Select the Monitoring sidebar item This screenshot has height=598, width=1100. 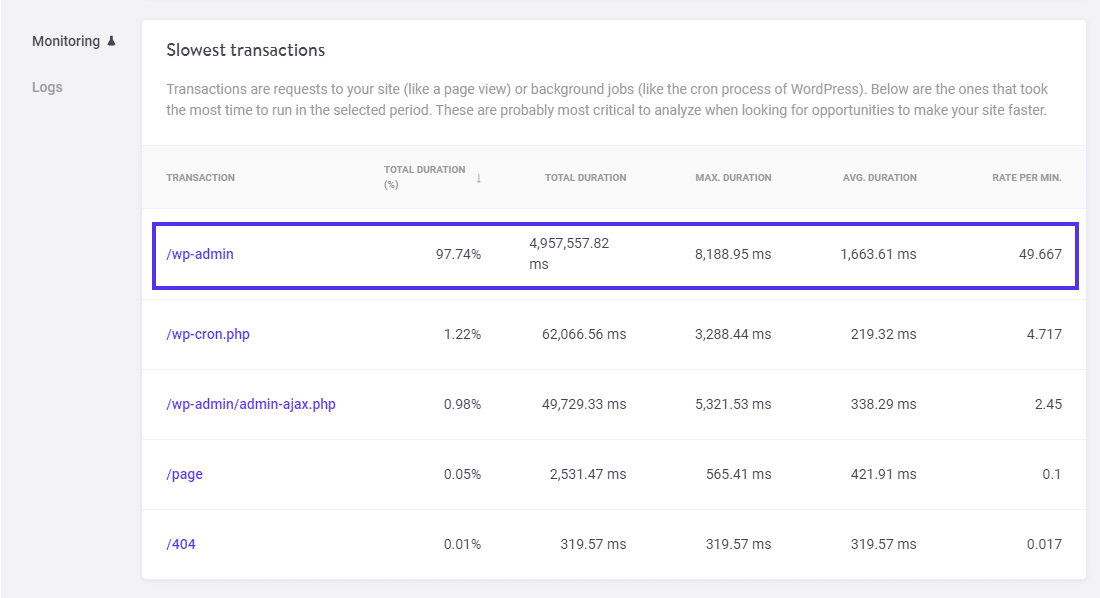point(66,41)
